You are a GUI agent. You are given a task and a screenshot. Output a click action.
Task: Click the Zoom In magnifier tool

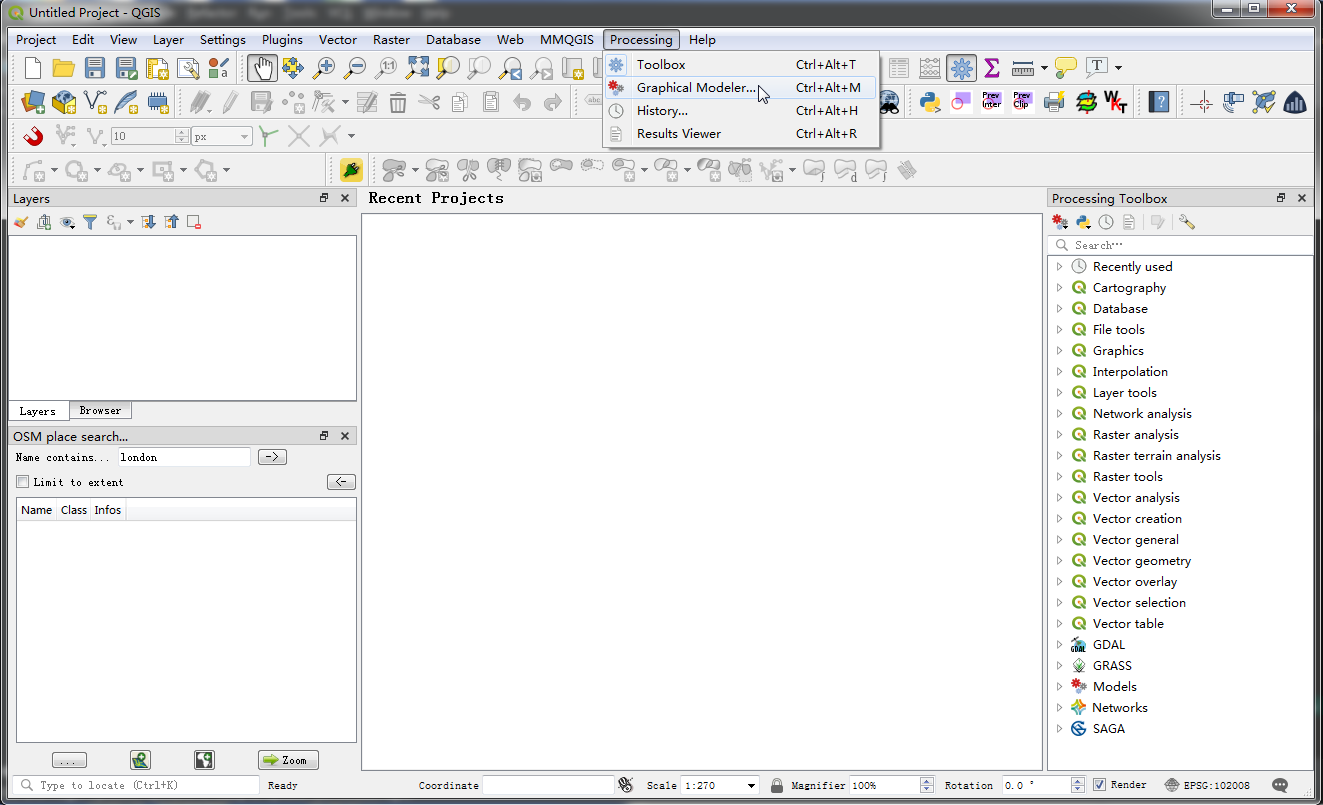click(x=324, y=68)
